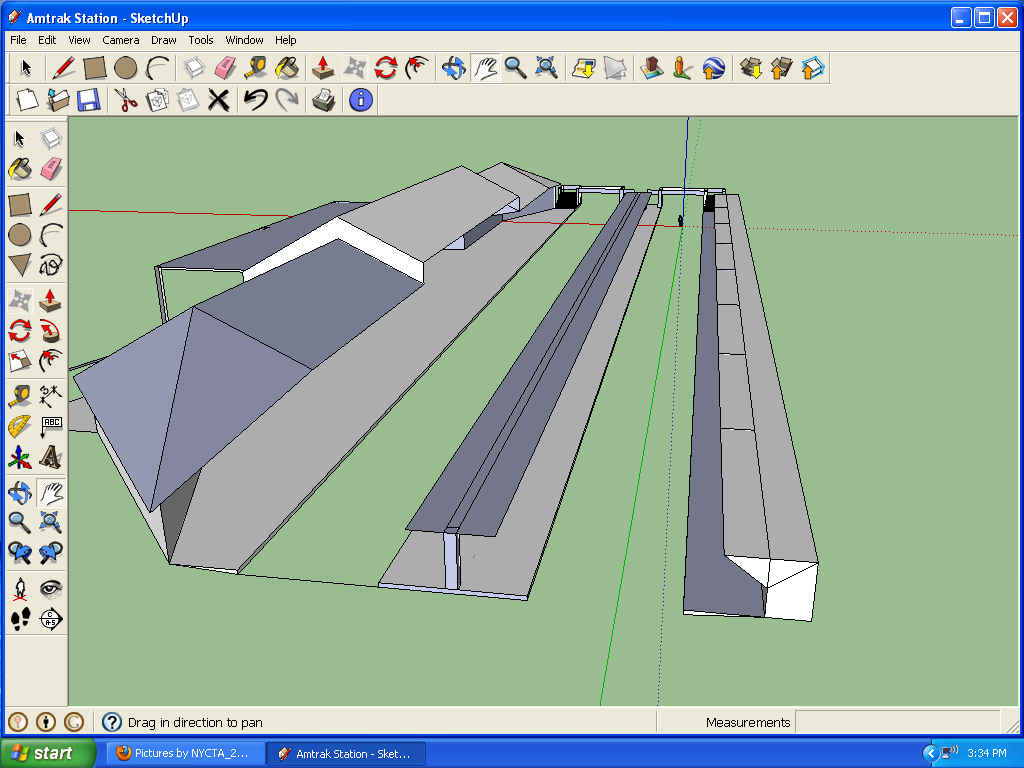Click the Open file folder icon

pos(57,100)
